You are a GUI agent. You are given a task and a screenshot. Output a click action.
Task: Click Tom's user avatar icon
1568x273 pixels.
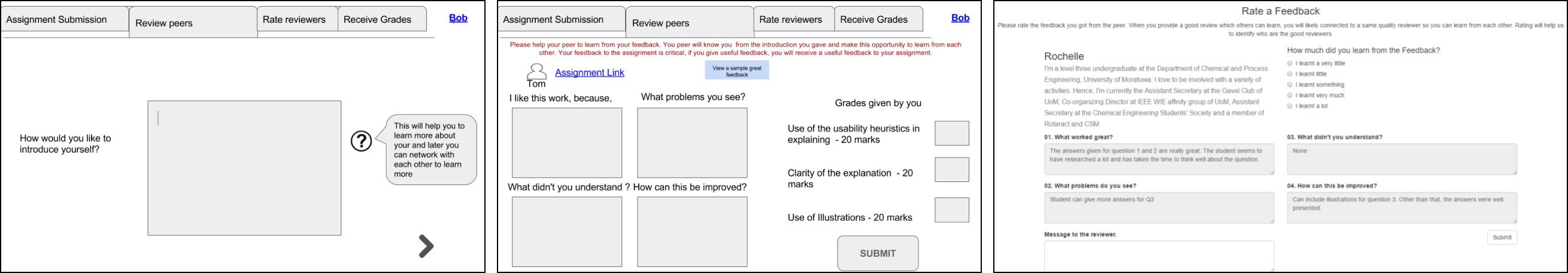pos(536,72)
